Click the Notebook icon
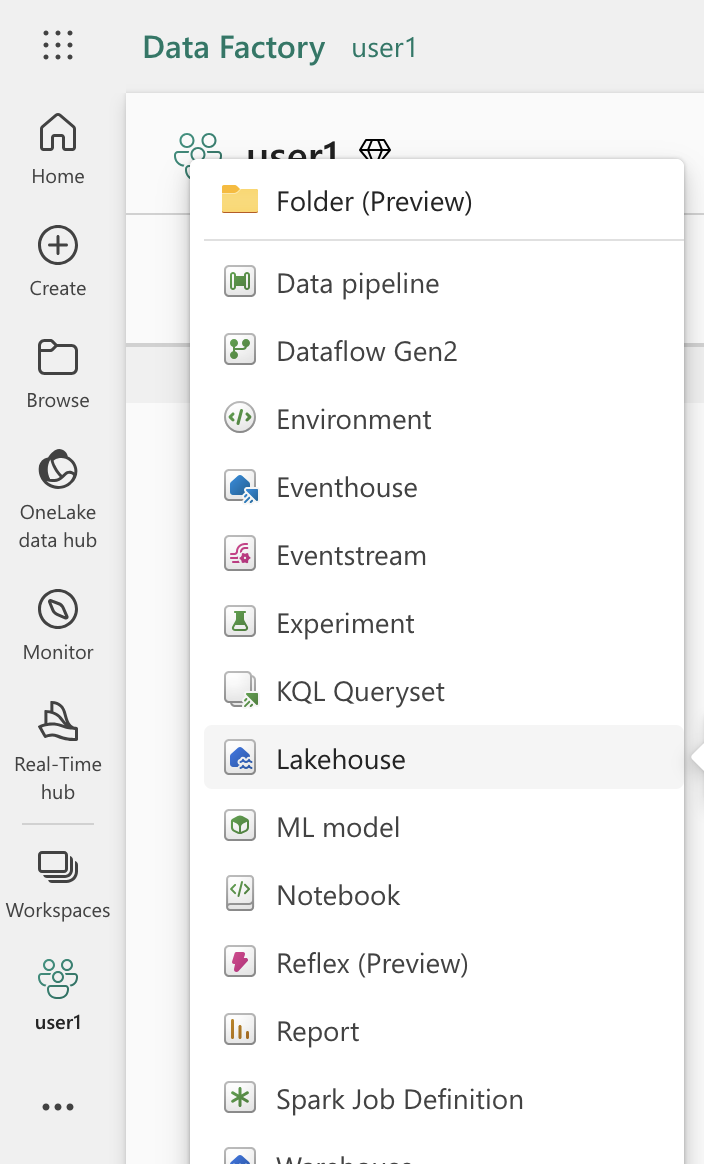This screenshot has height=1164, width=704. 240,893
